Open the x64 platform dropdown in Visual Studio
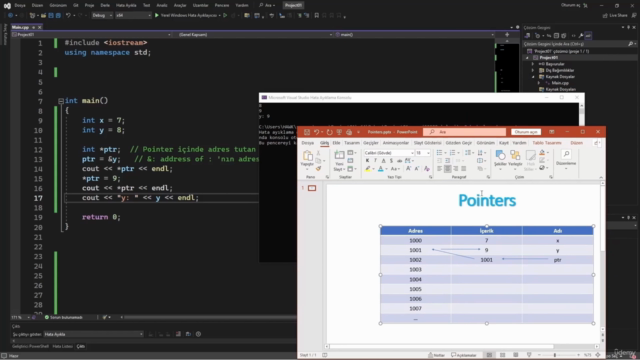 [133, 15]
